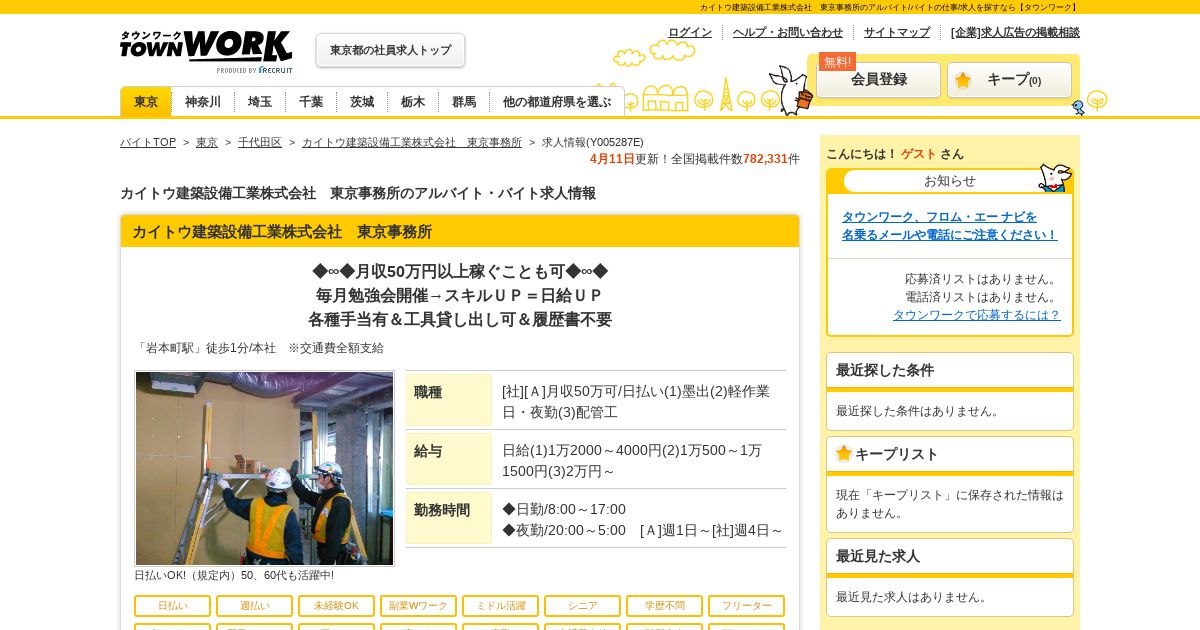1200x630 pixels.
Task: Click the お知らせ panel header
Action: [x=950, y=181]
